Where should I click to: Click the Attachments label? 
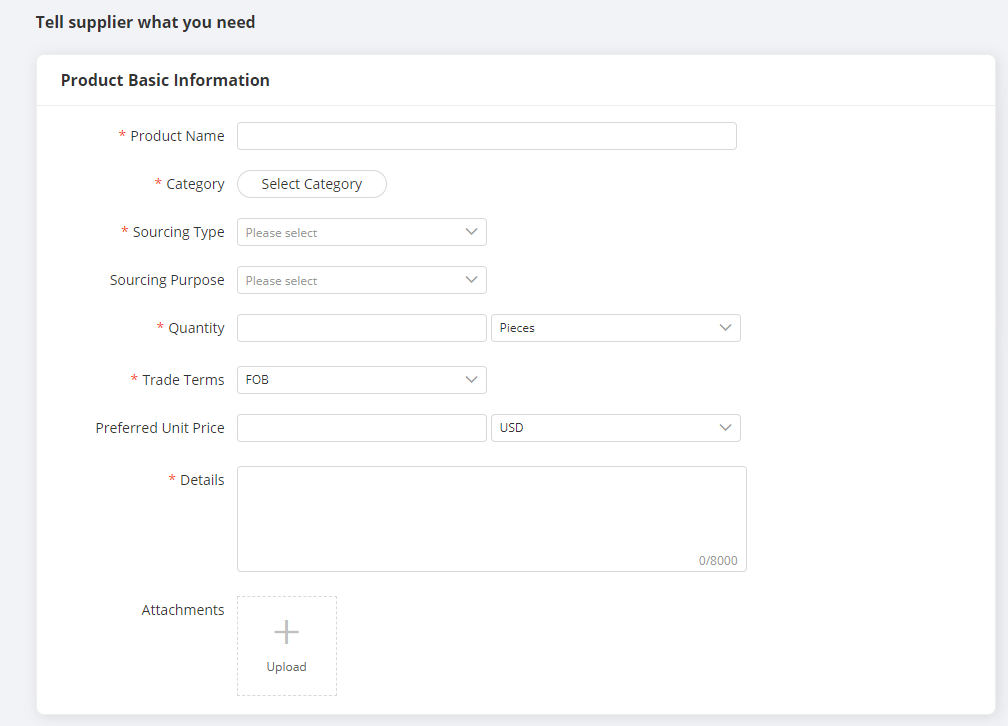click(x=183, y=610)
